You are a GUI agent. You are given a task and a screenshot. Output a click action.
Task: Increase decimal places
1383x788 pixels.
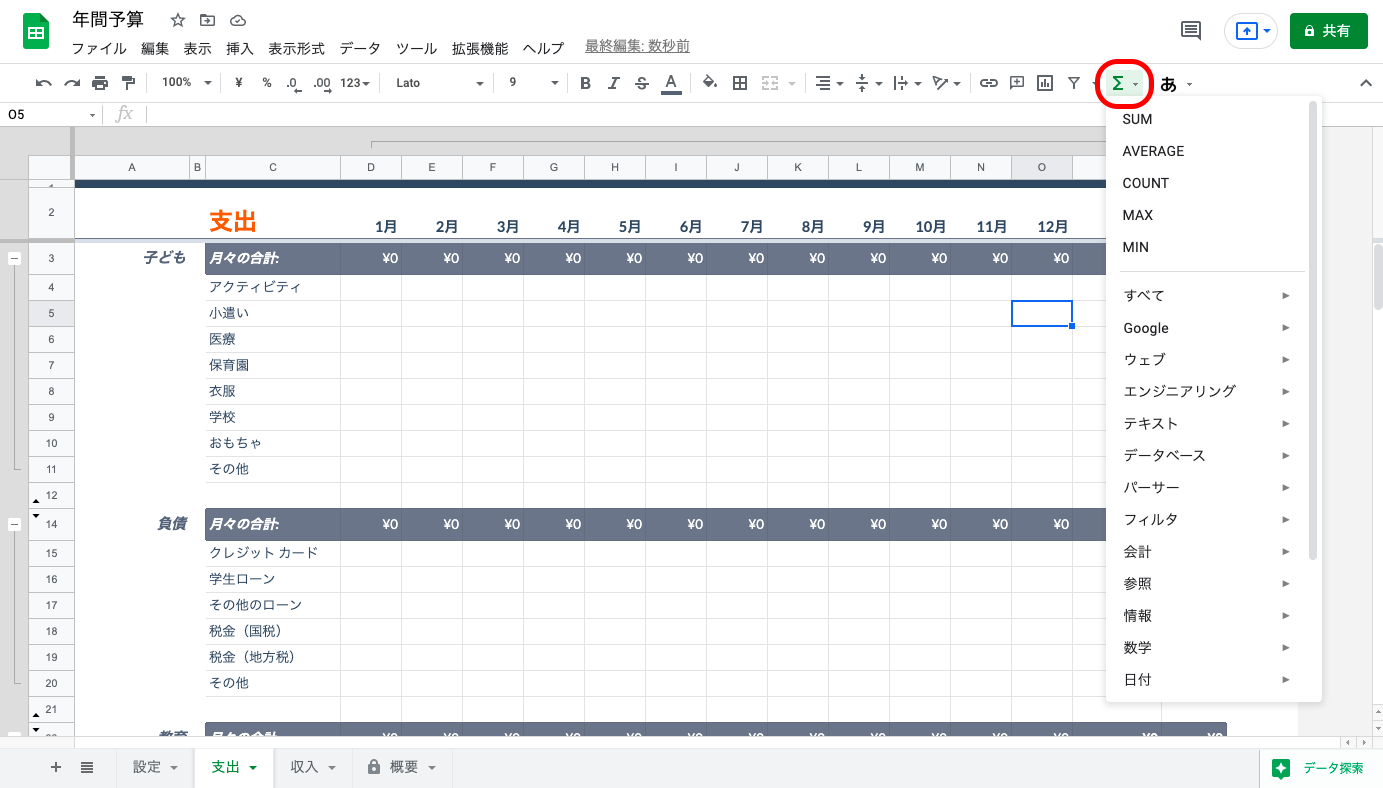coord(321,83)
